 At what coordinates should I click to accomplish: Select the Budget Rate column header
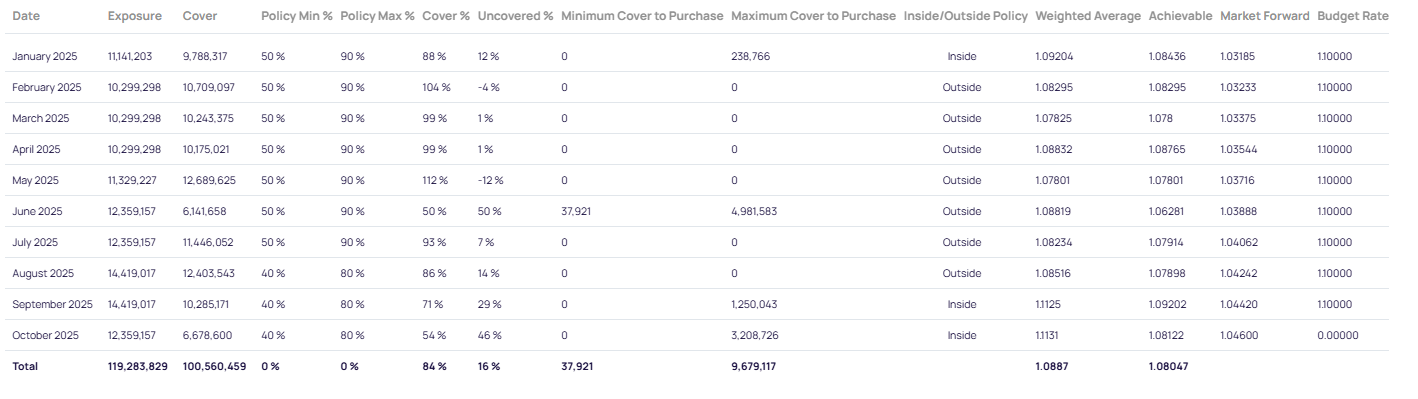click(x=1353, y=17)
